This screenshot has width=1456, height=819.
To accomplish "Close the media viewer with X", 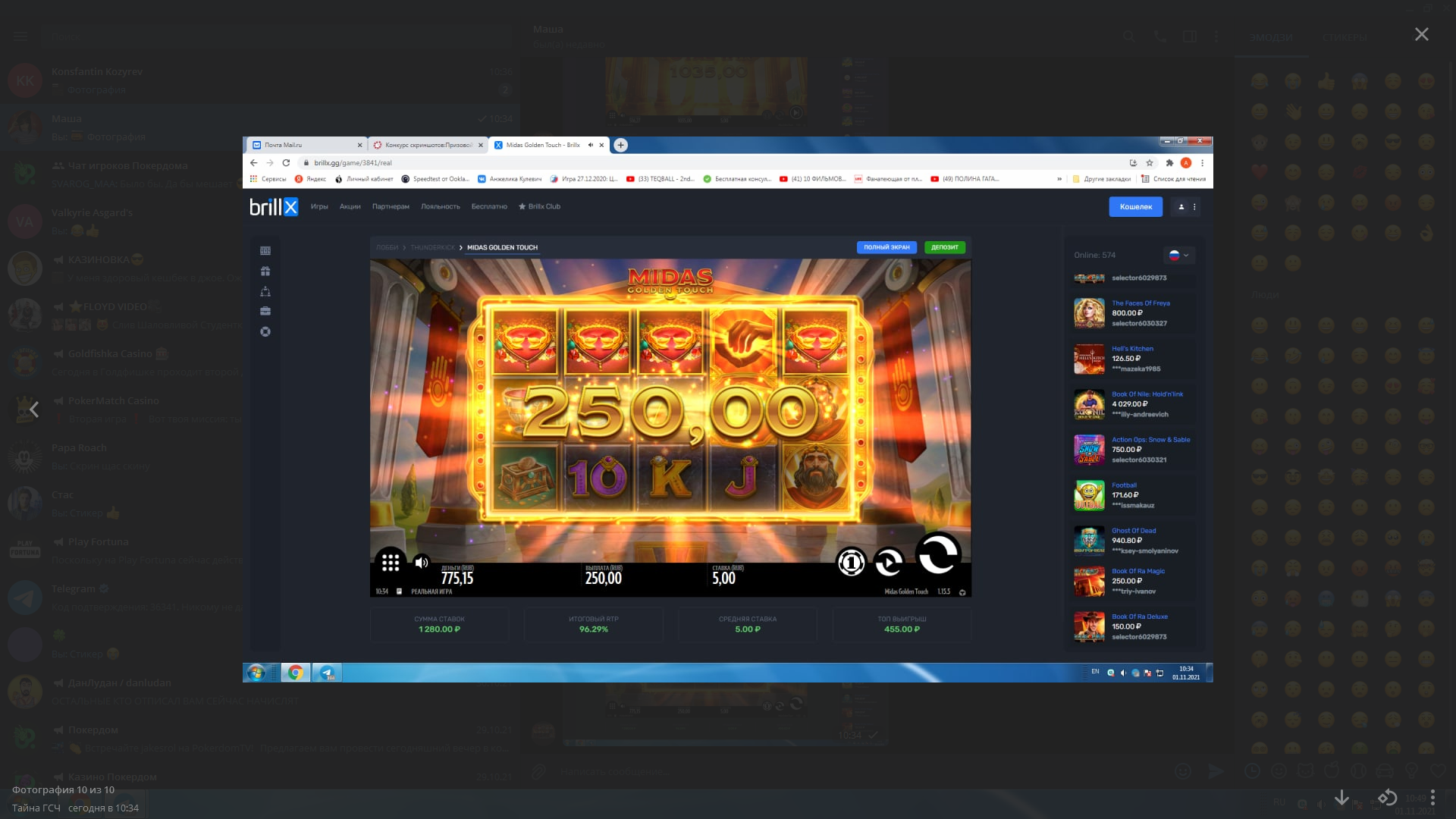I will pos(1421,34).
